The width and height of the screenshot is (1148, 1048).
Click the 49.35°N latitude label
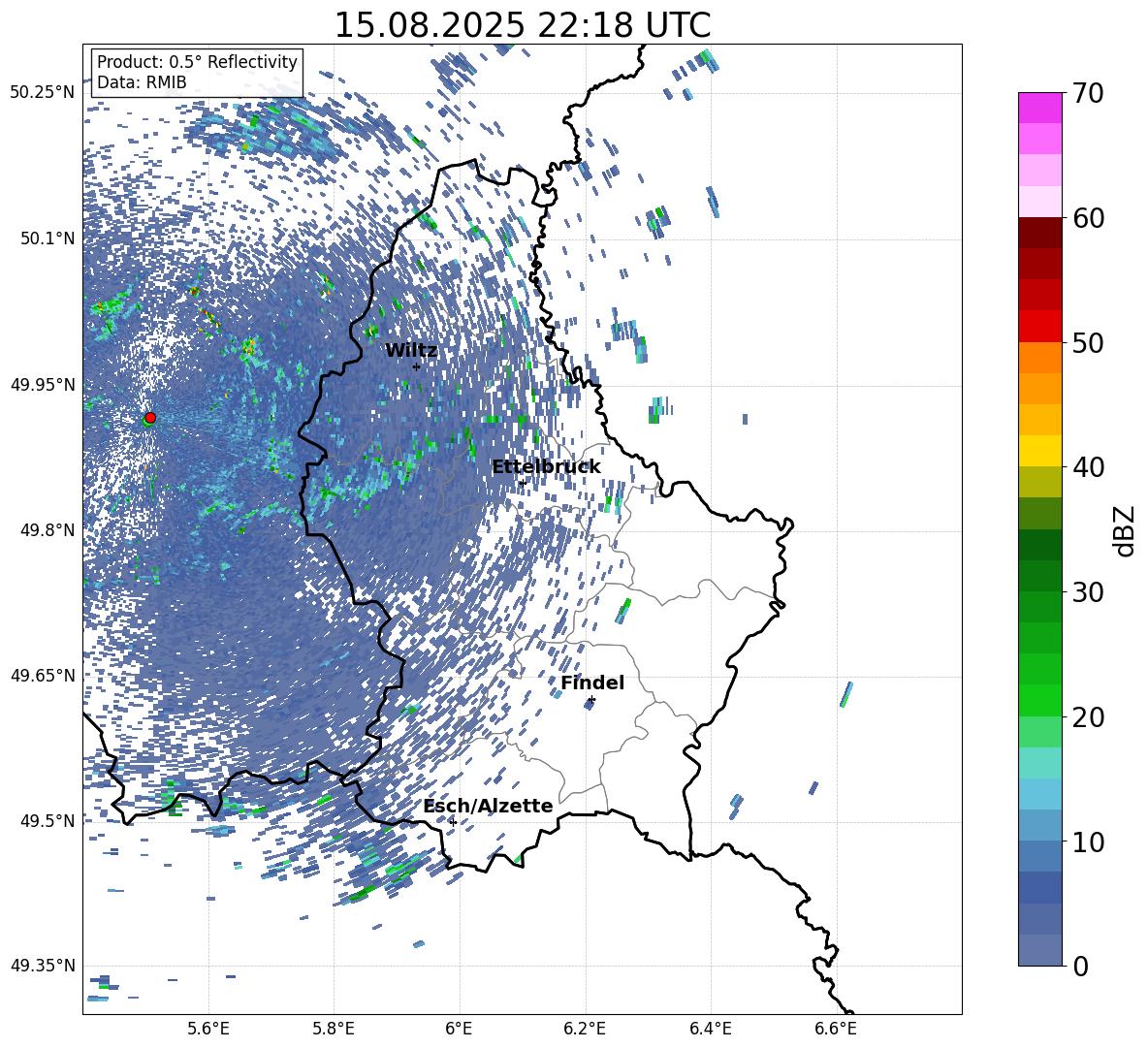(x=43, y=966)
